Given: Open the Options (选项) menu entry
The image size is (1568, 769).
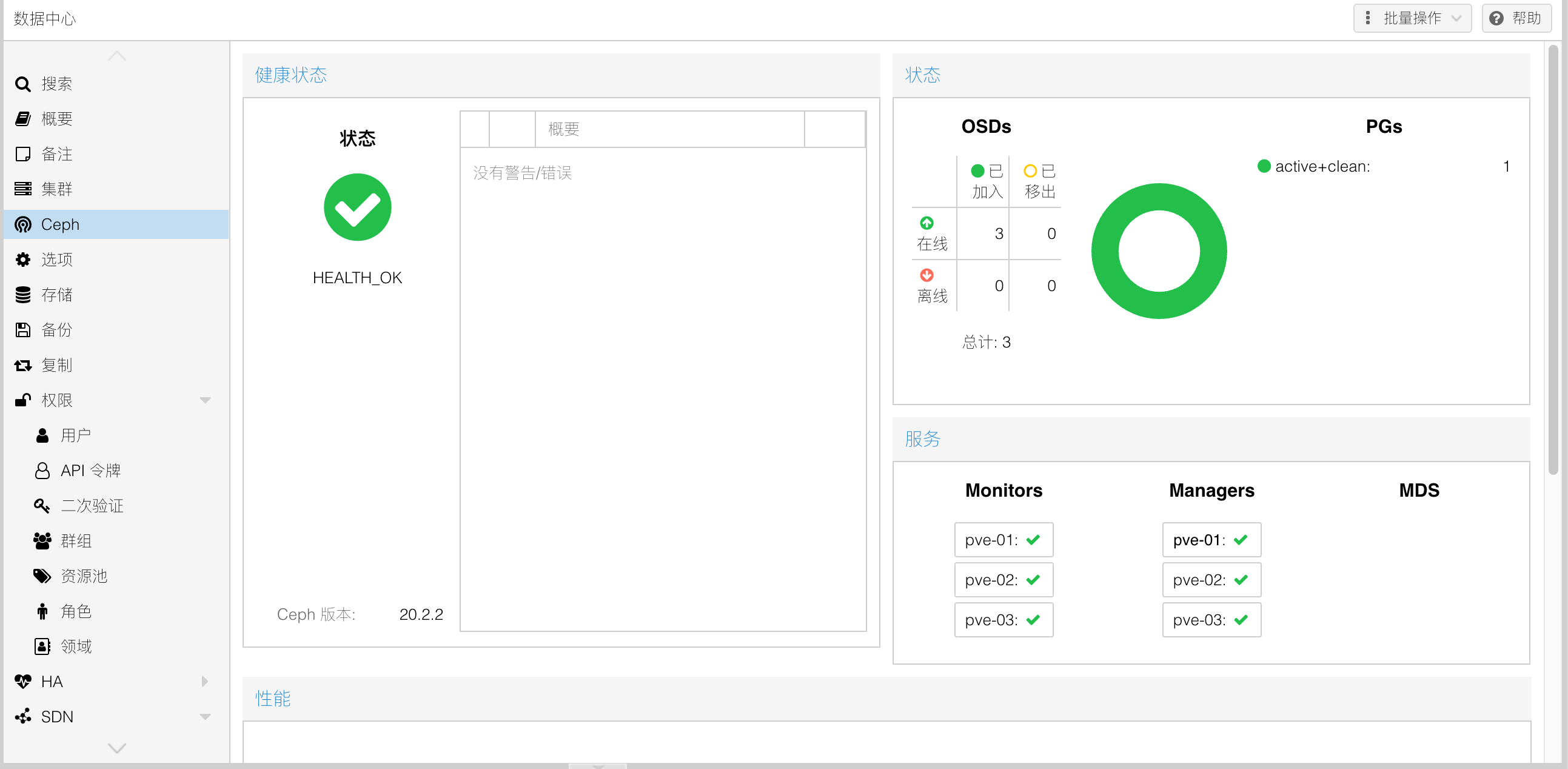Looking at the screenshot, I should coord(116,260).
